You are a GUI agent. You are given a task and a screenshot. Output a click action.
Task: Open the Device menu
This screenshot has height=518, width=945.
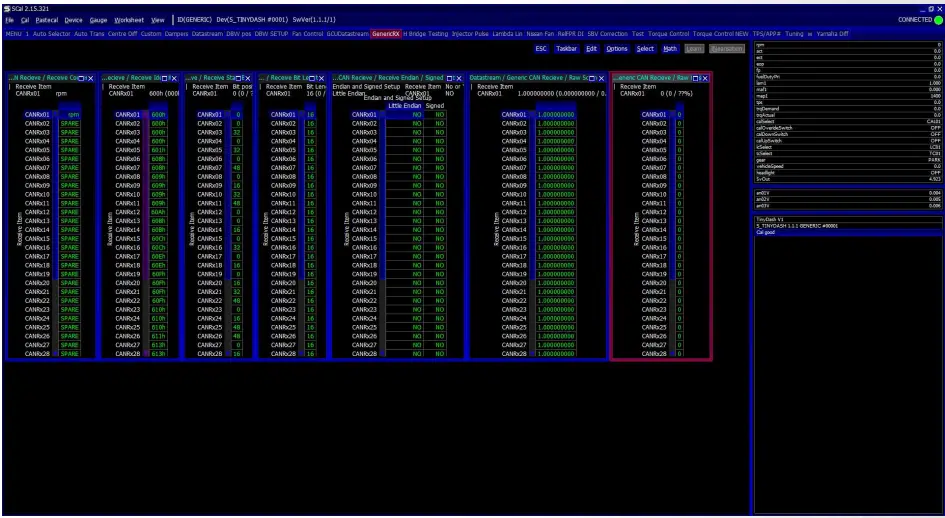(74, 20)
